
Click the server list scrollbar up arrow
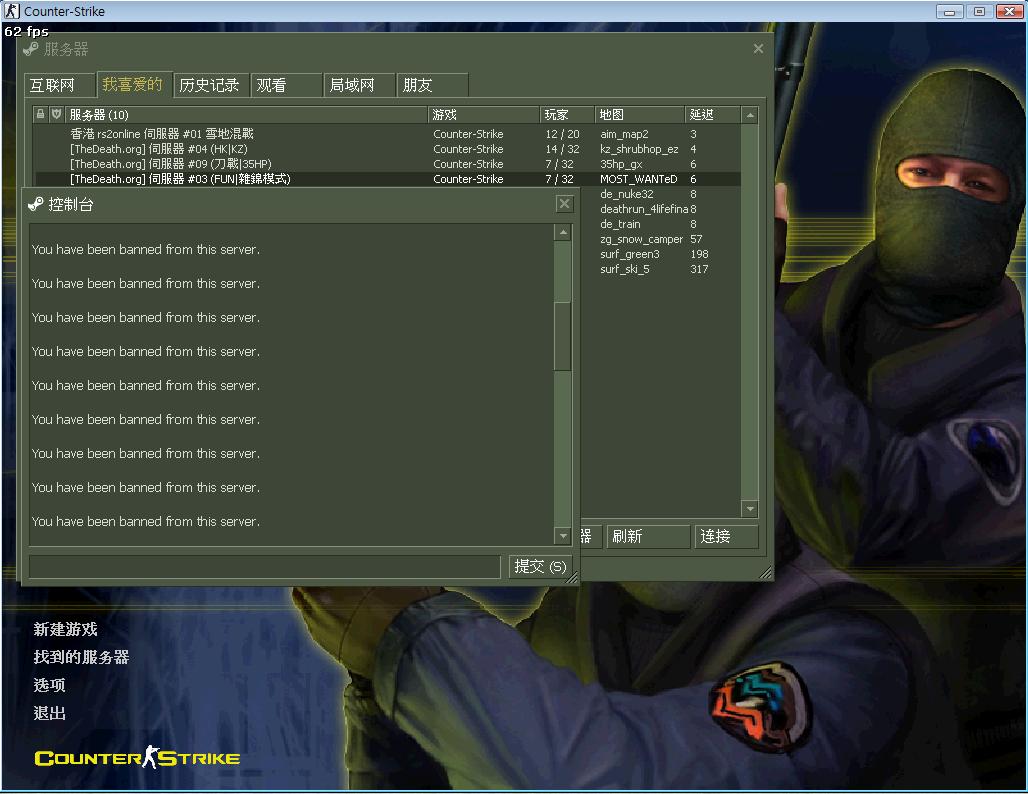pyautogui.click(x=750, y=115)
